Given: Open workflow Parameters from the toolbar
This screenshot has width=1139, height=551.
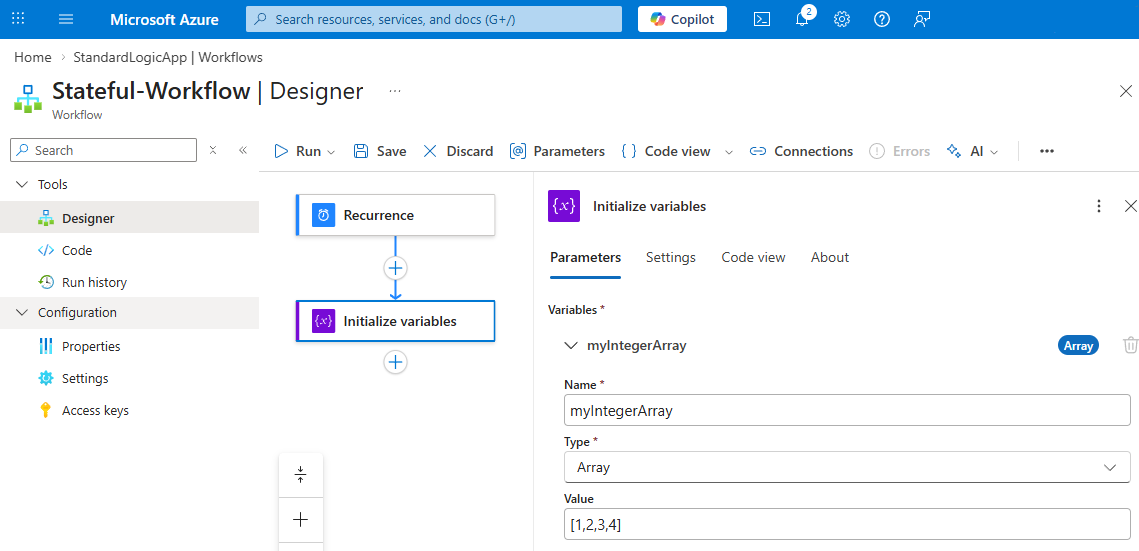Looking at the screenshot, I should pyautogui.click(x=557, y=151).
